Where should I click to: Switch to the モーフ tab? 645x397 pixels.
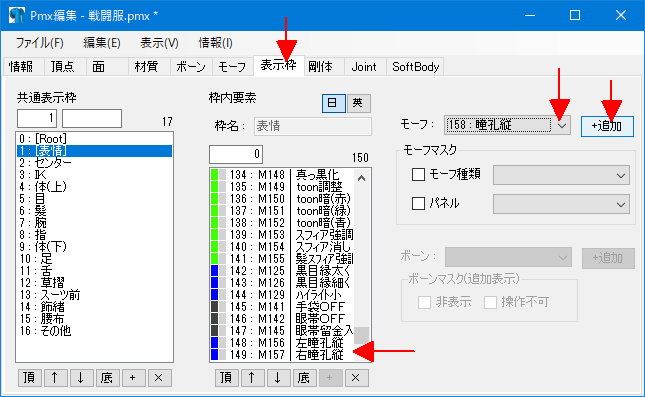(232, 67)
